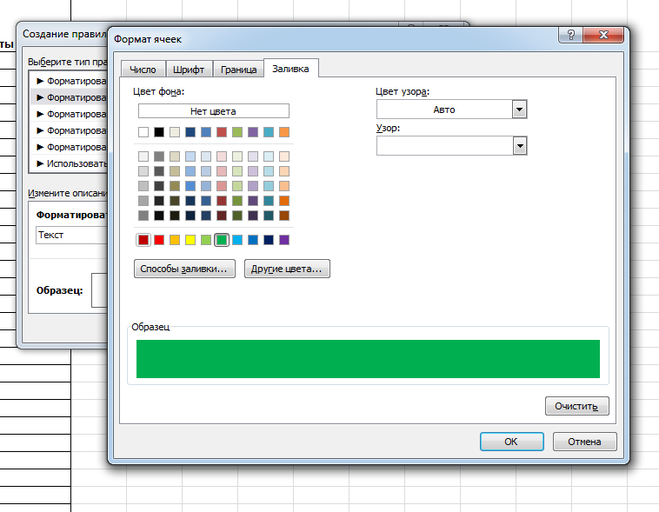Screen dimensions: 659x512
Task: Pick the black theme color swatch
Action: coord(159,132)
